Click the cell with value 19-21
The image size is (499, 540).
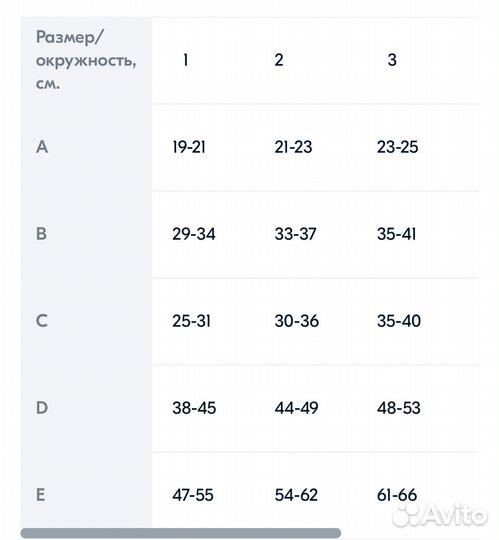189,147
